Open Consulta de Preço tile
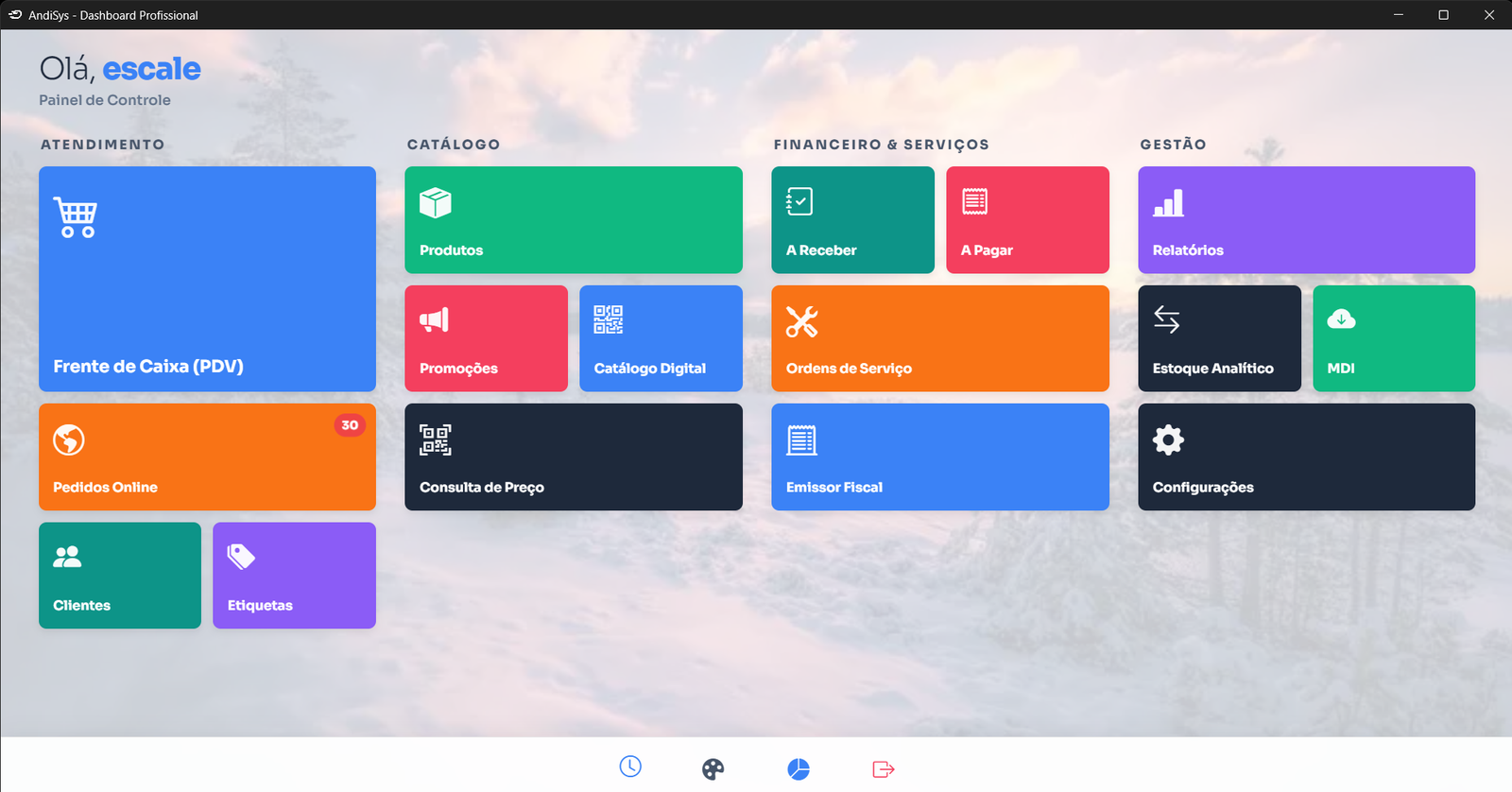 (x=574, y=457)
